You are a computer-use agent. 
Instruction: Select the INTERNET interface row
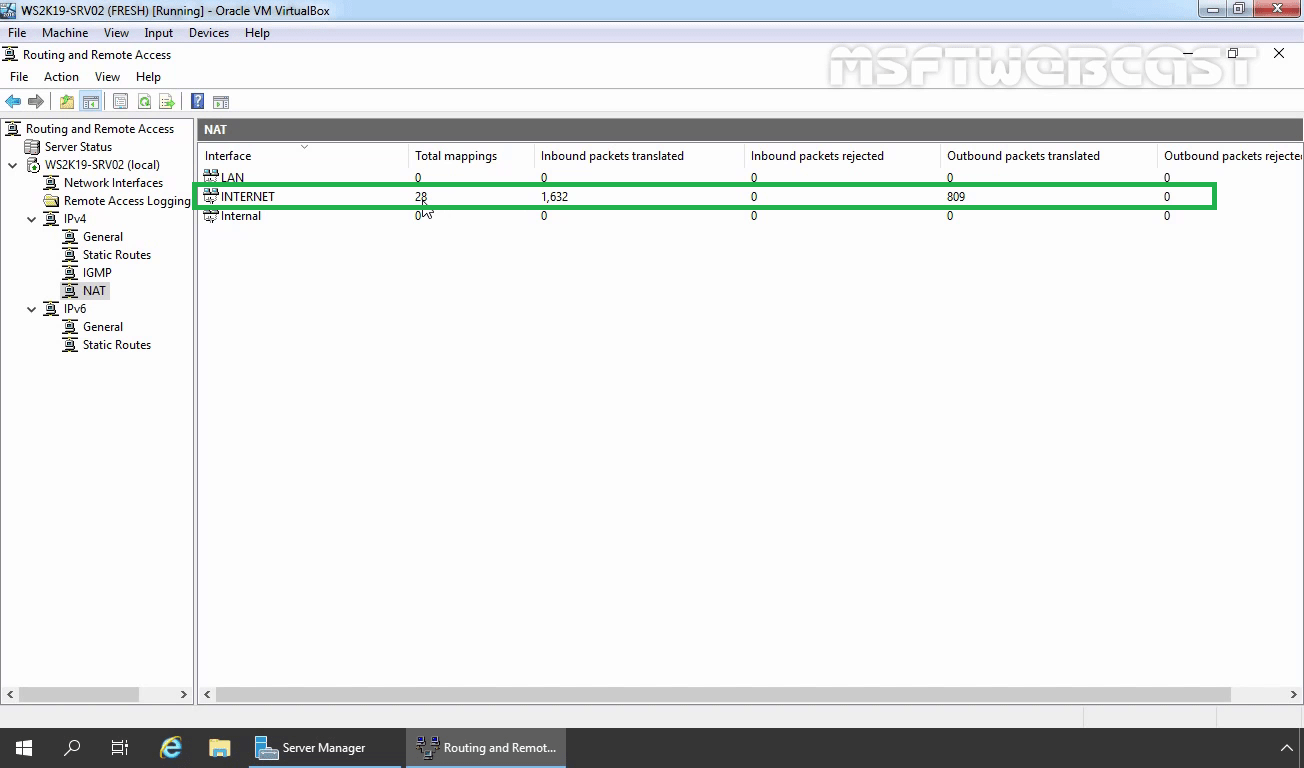pos(246,196)
